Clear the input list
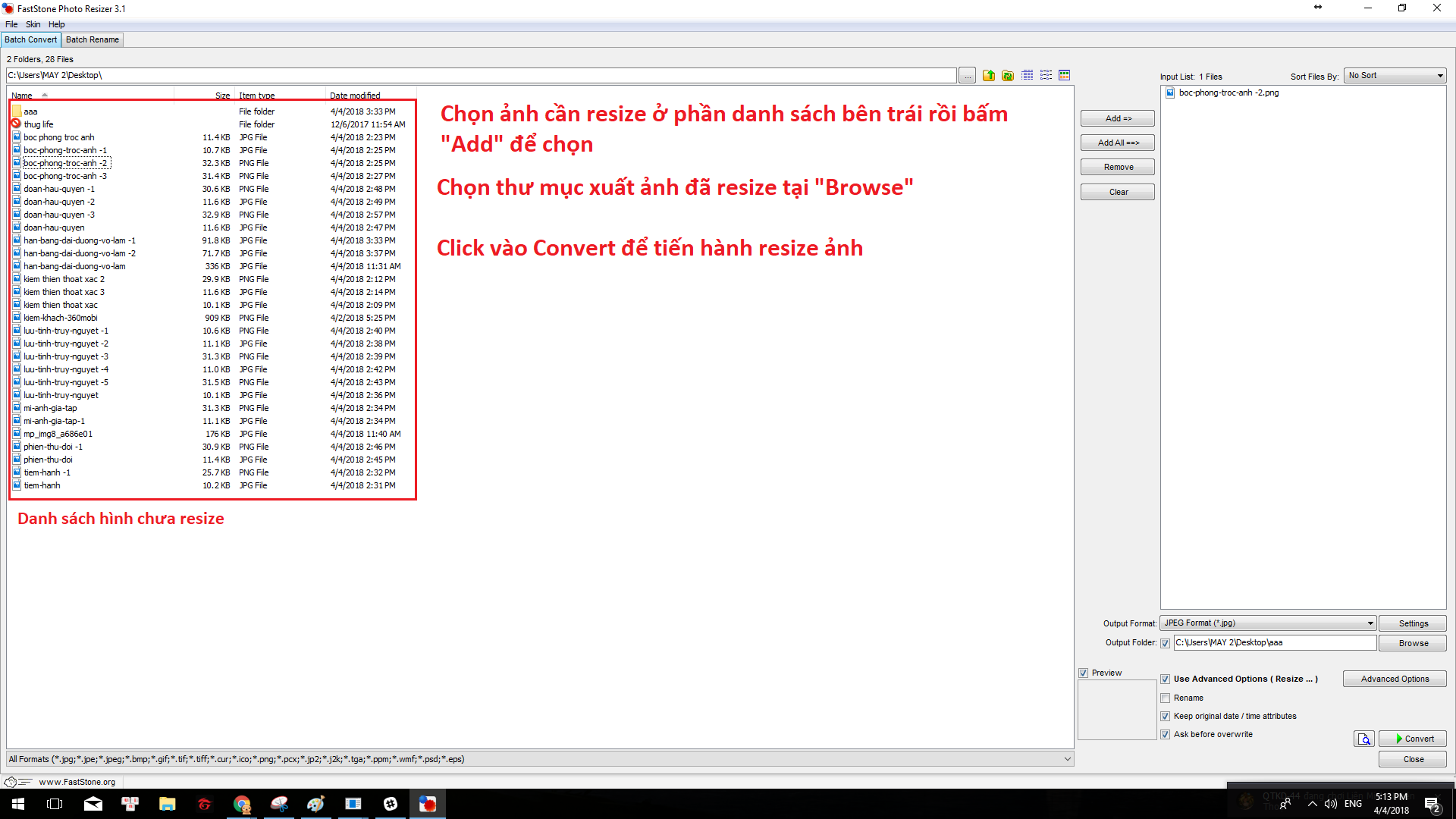1456x819 pixels. coord(1118,192)
